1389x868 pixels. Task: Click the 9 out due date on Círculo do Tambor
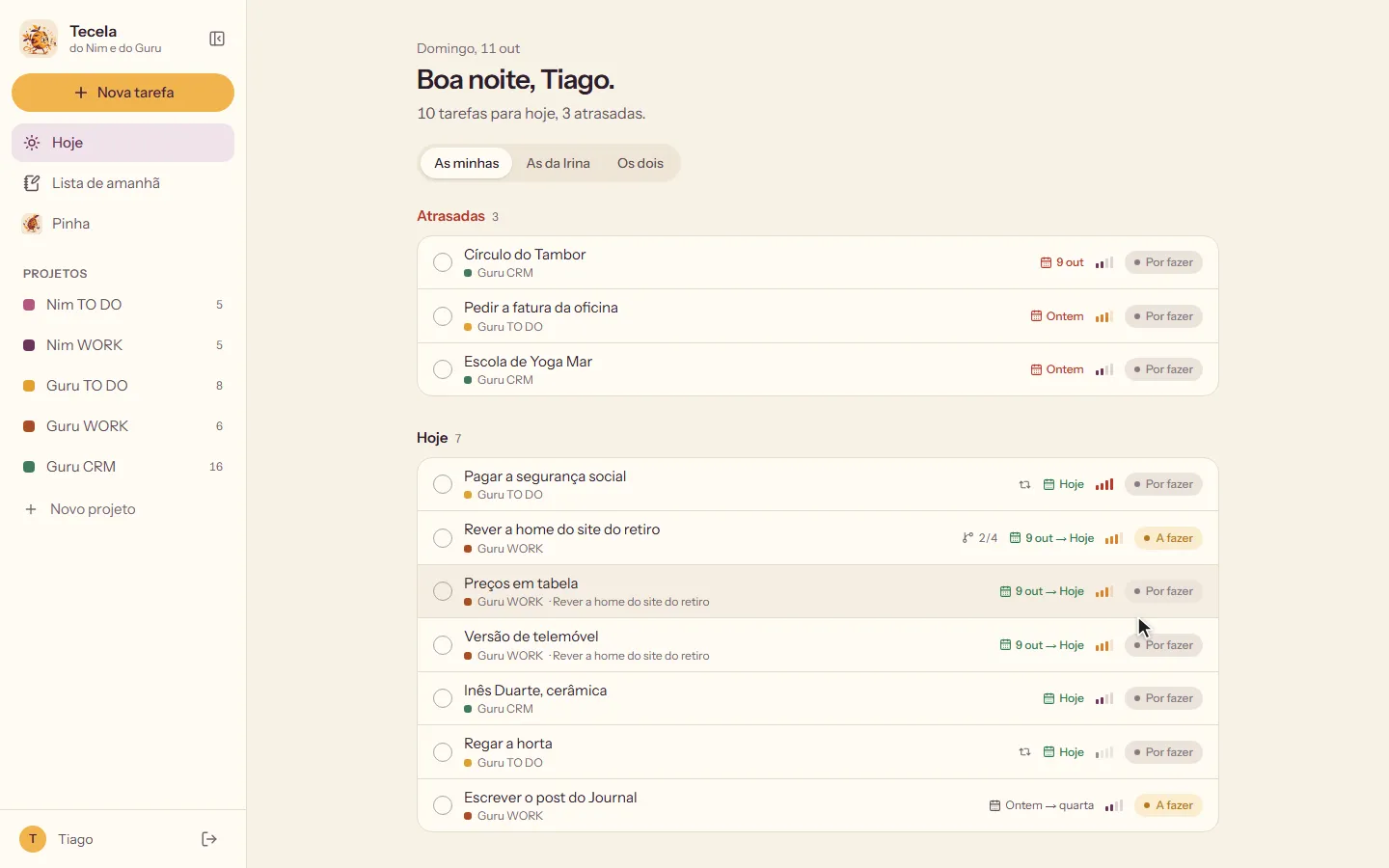point(1062,262)
